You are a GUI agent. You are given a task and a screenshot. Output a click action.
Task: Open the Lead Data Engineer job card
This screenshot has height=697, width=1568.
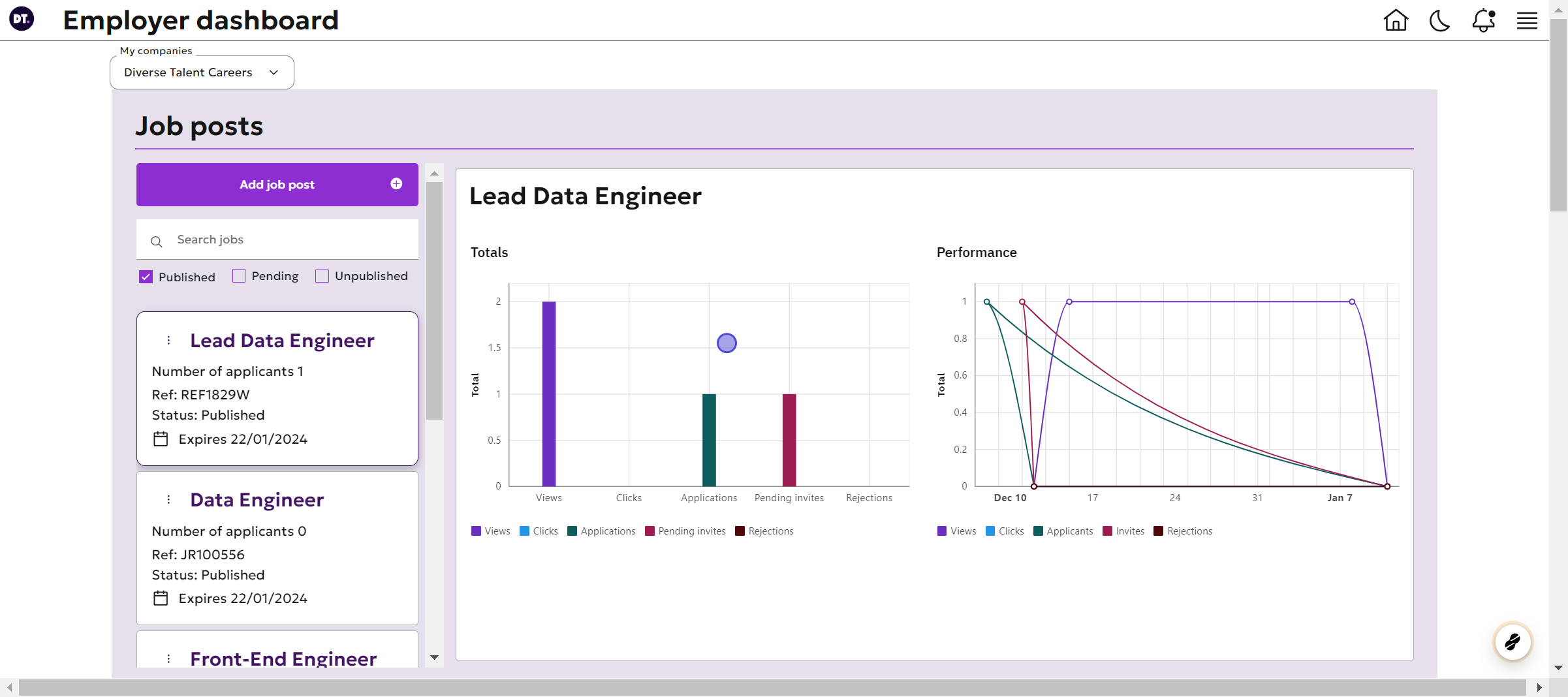pos(277,388)
